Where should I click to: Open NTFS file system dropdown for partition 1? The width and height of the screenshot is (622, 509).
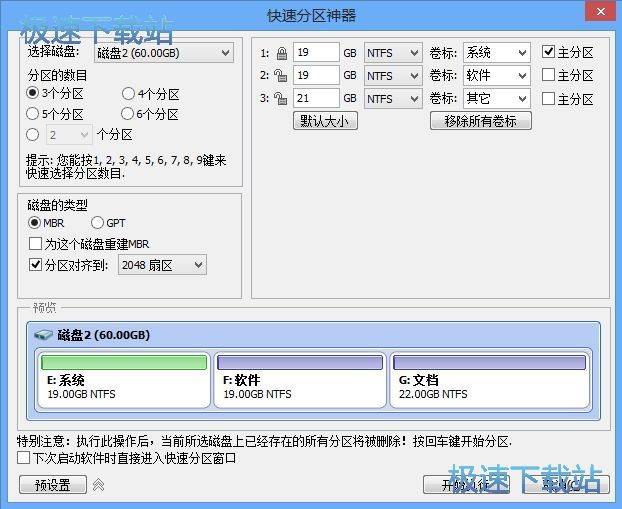coord(392,53)
